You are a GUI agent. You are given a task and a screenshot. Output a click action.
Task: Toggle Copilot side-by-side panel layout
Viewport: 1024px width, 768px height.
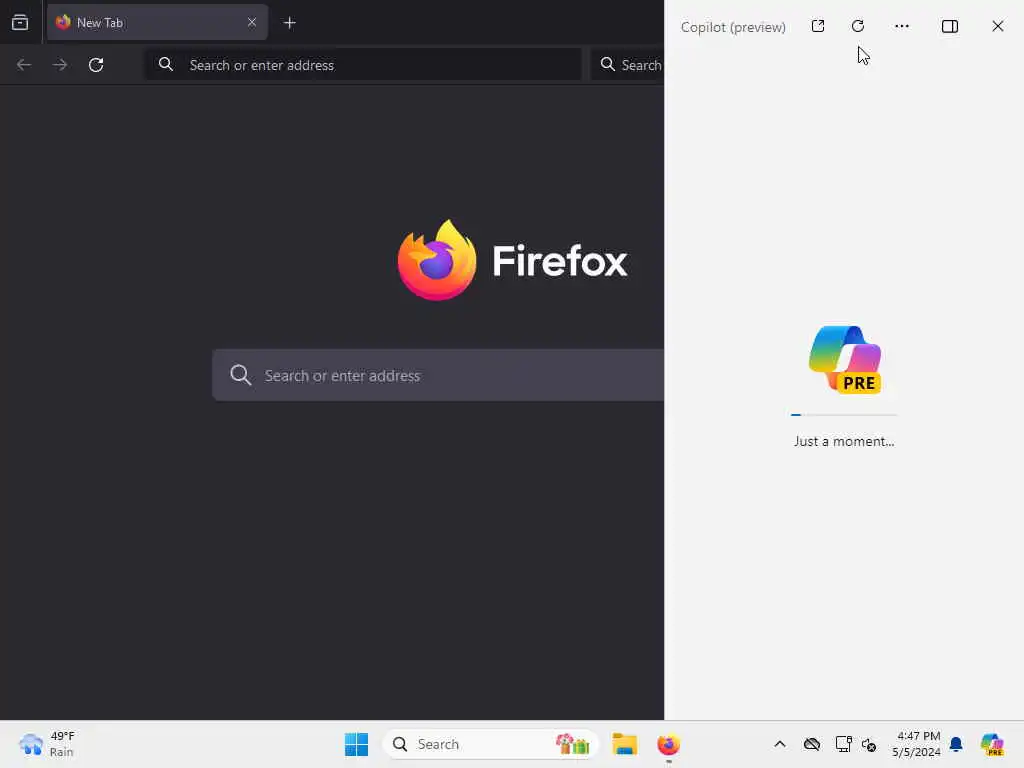(950, 26)
